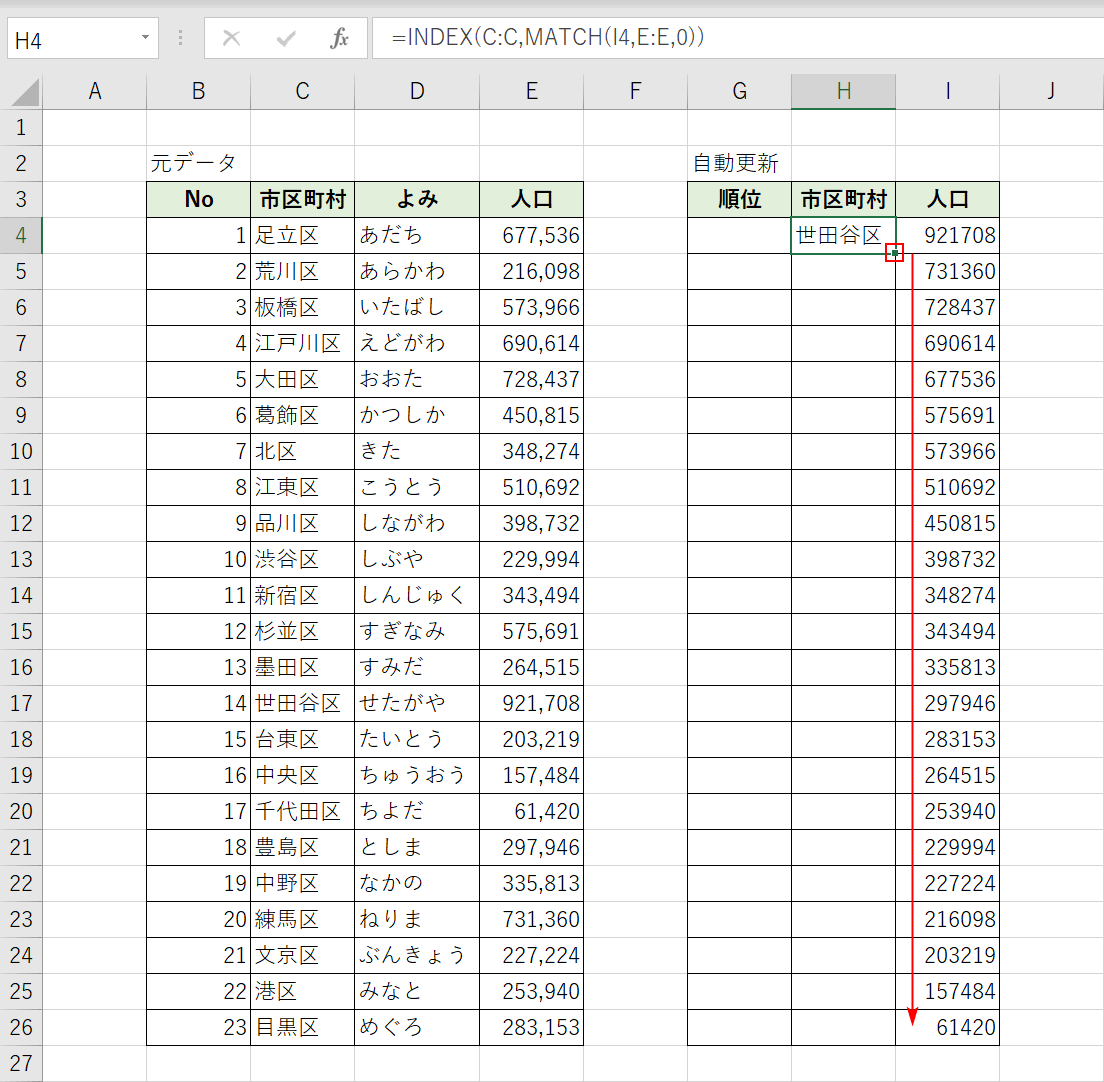The image size is (1104, 1082).
Task: Click No cell with value 10
Action: [x=199, y=559]
